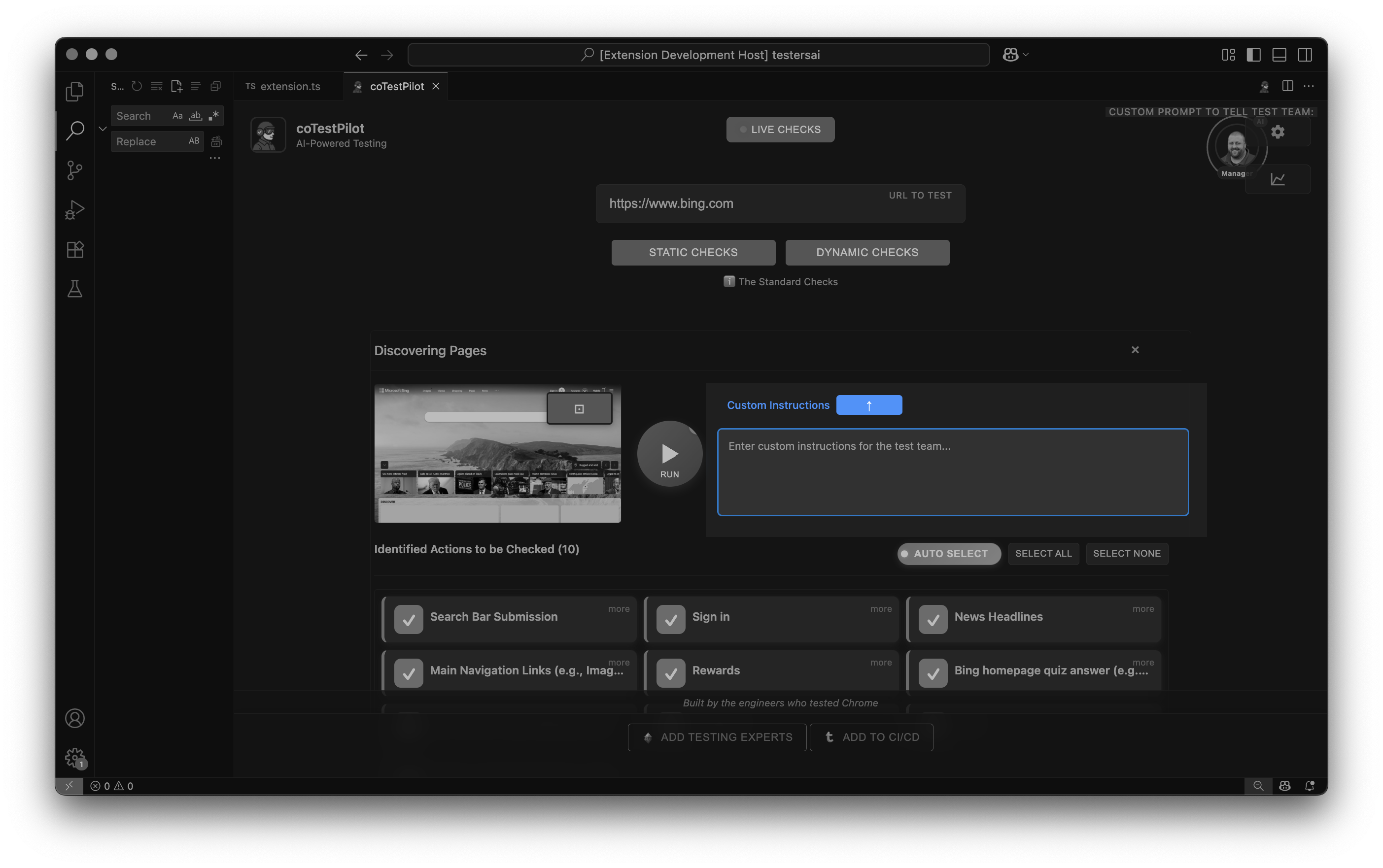
Task: Click STATIC CHECKS button
Action: (x=693, y=253)
